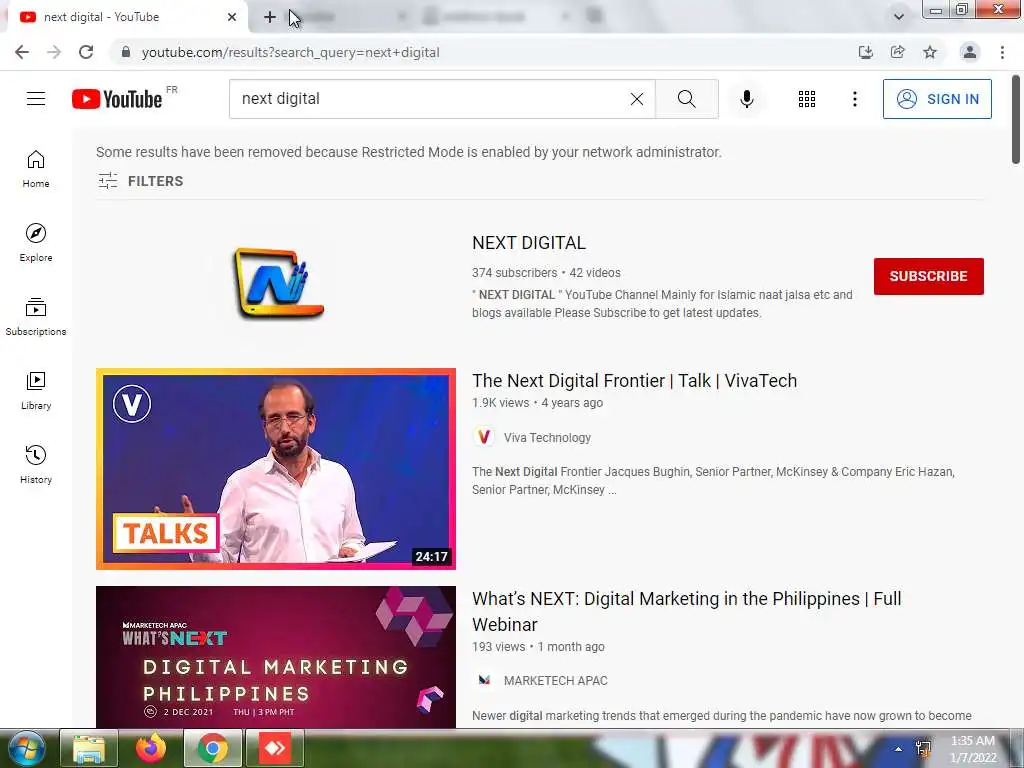
Task: Open a new tab with the plus button
Action: pyautogui.click(x=270, y=17)
